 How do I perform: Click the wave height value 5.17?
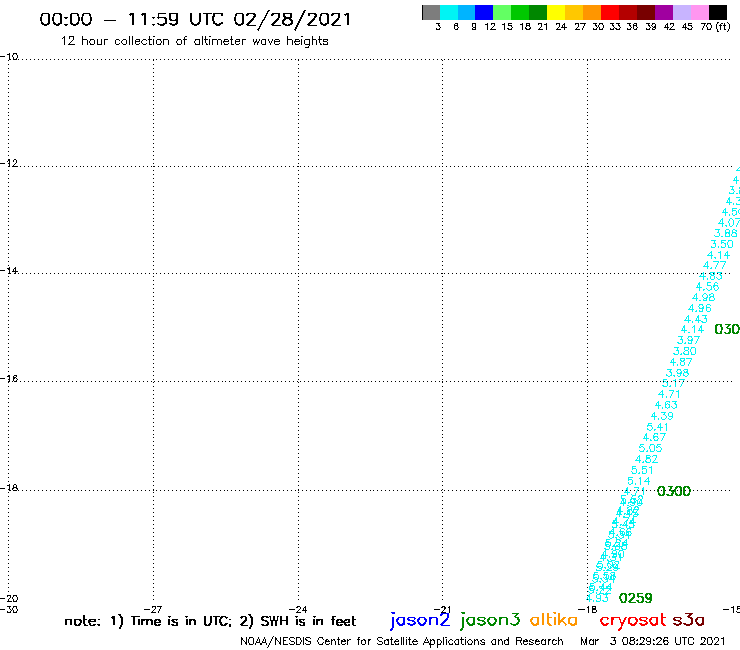[673, 383]
